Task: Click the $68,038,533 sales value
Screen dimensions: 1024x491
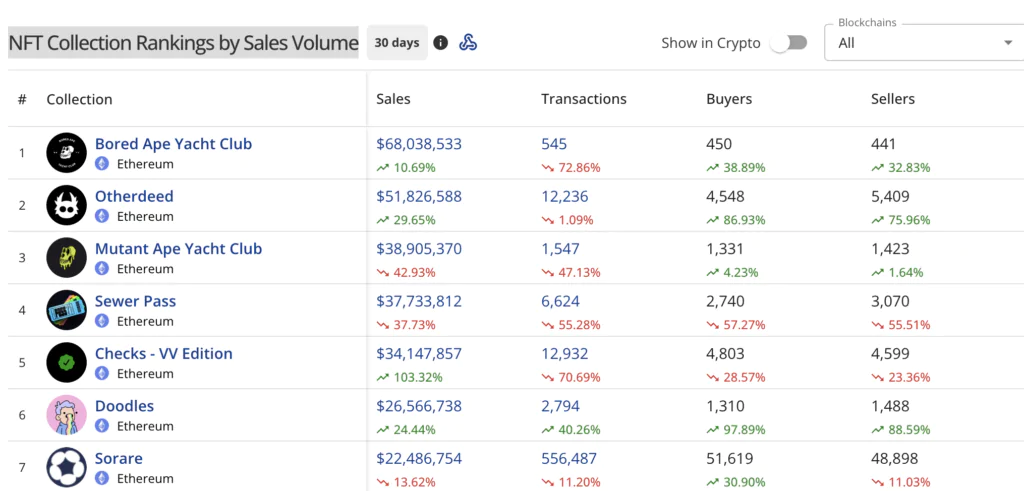Action: tap(419, 144)
